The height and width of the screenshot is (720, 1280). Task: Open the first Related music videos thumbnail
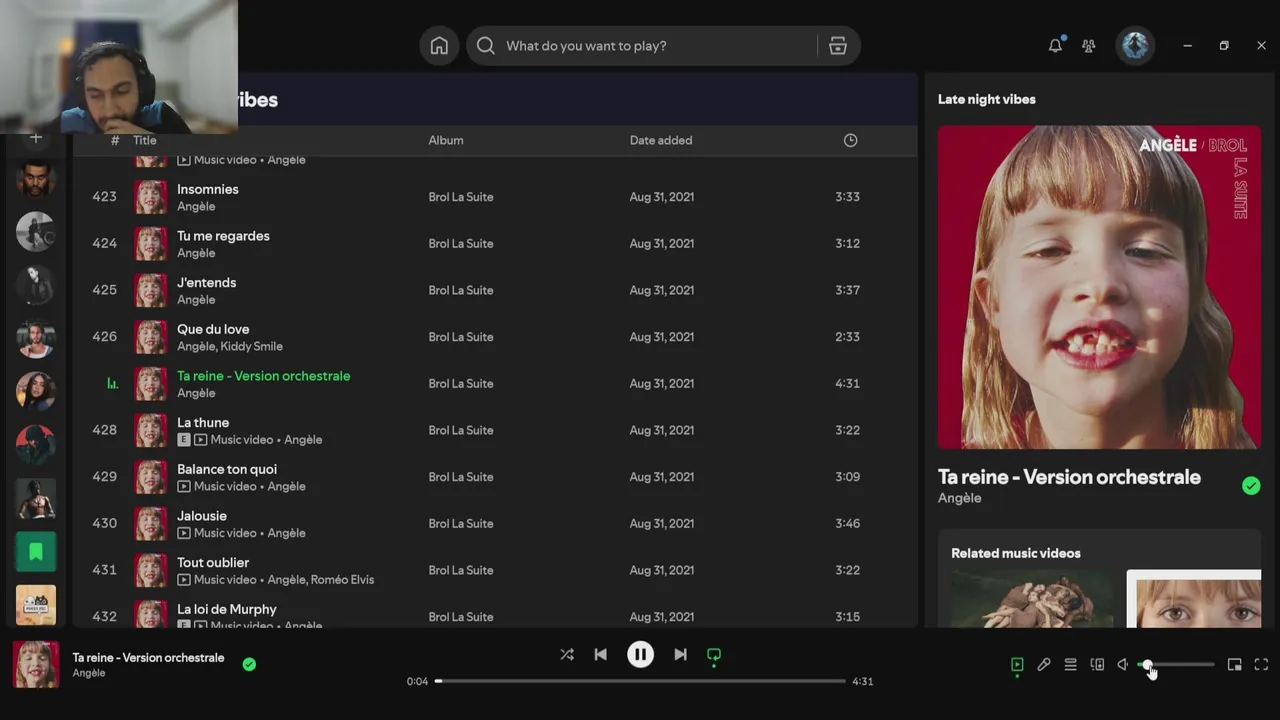tap(1032, 599)
